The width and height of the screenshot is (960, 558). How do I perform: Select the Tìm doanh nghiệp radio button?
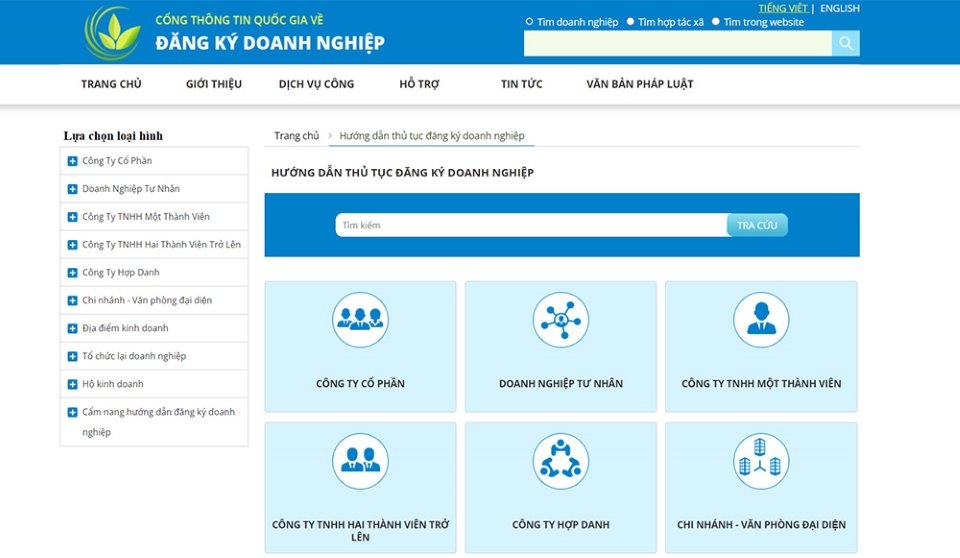point(529,21)
